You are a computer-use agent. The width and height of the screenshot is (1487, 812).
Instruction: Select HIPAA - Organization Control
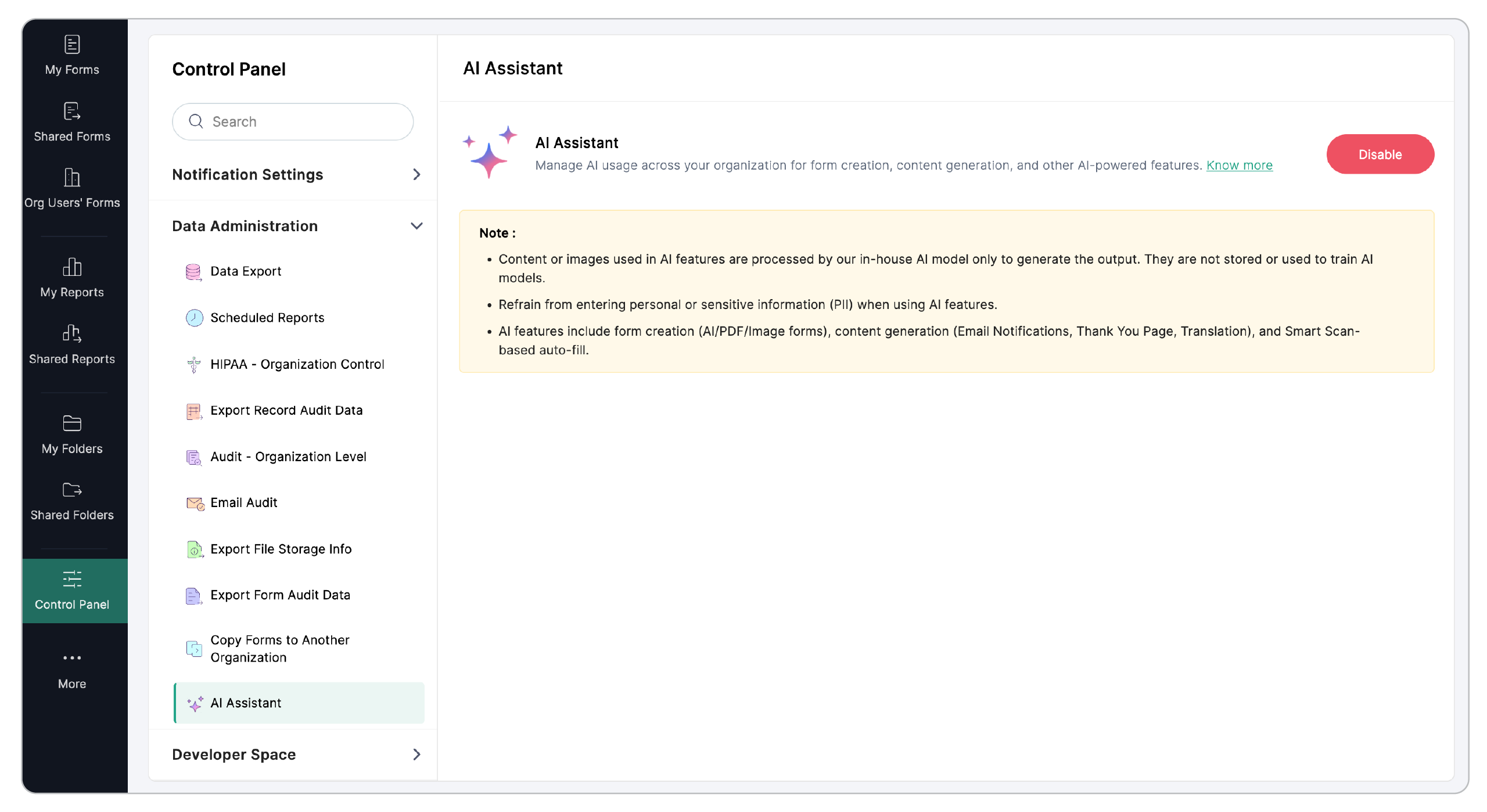pos(297,364)
